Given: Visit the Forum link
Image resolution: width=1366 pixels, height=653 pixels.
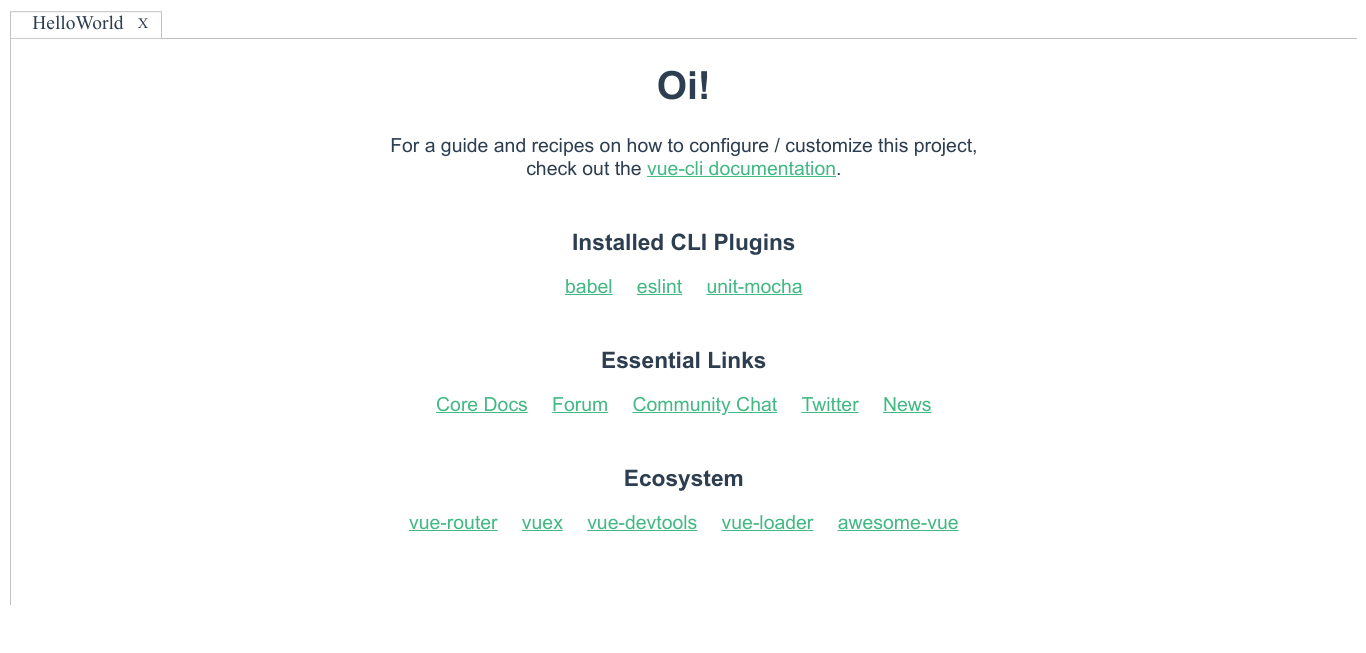Looking at the screenshot, I should (x=580, y=404).
